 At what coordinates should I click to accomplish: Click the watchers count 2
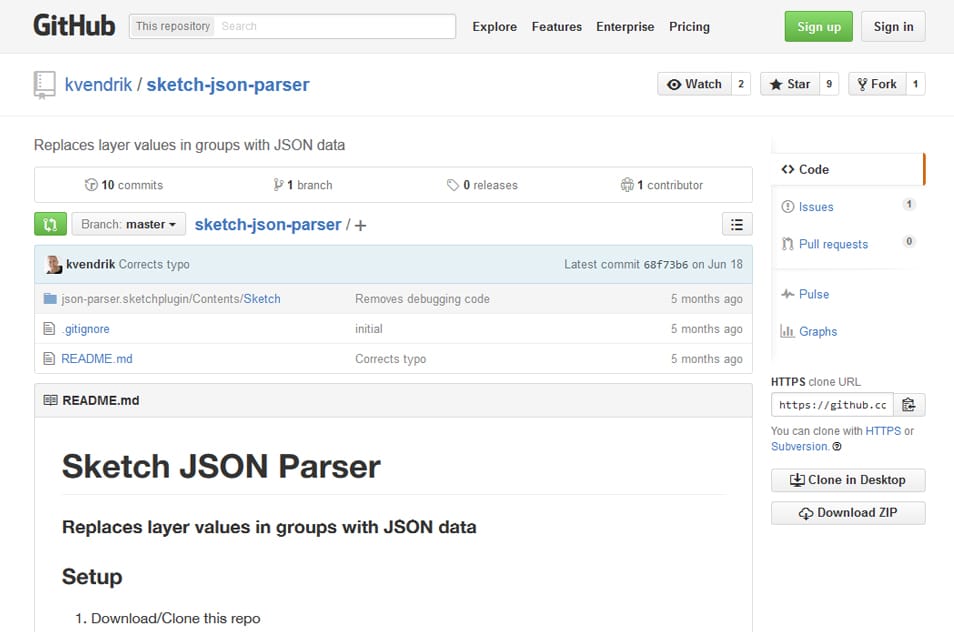pyautogui.click(x=741, y=84)
